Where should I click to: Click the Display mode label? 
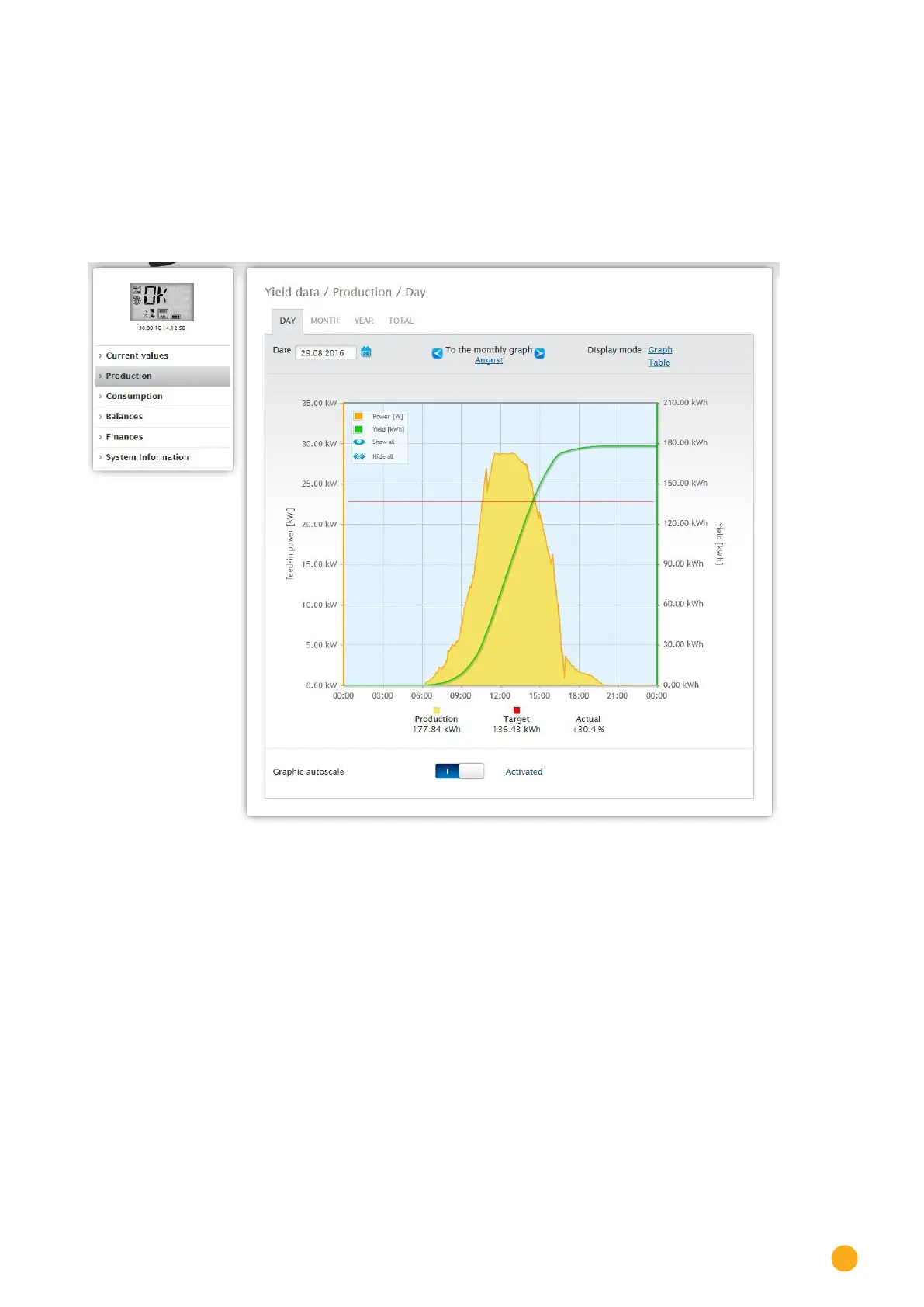point(614,350)
